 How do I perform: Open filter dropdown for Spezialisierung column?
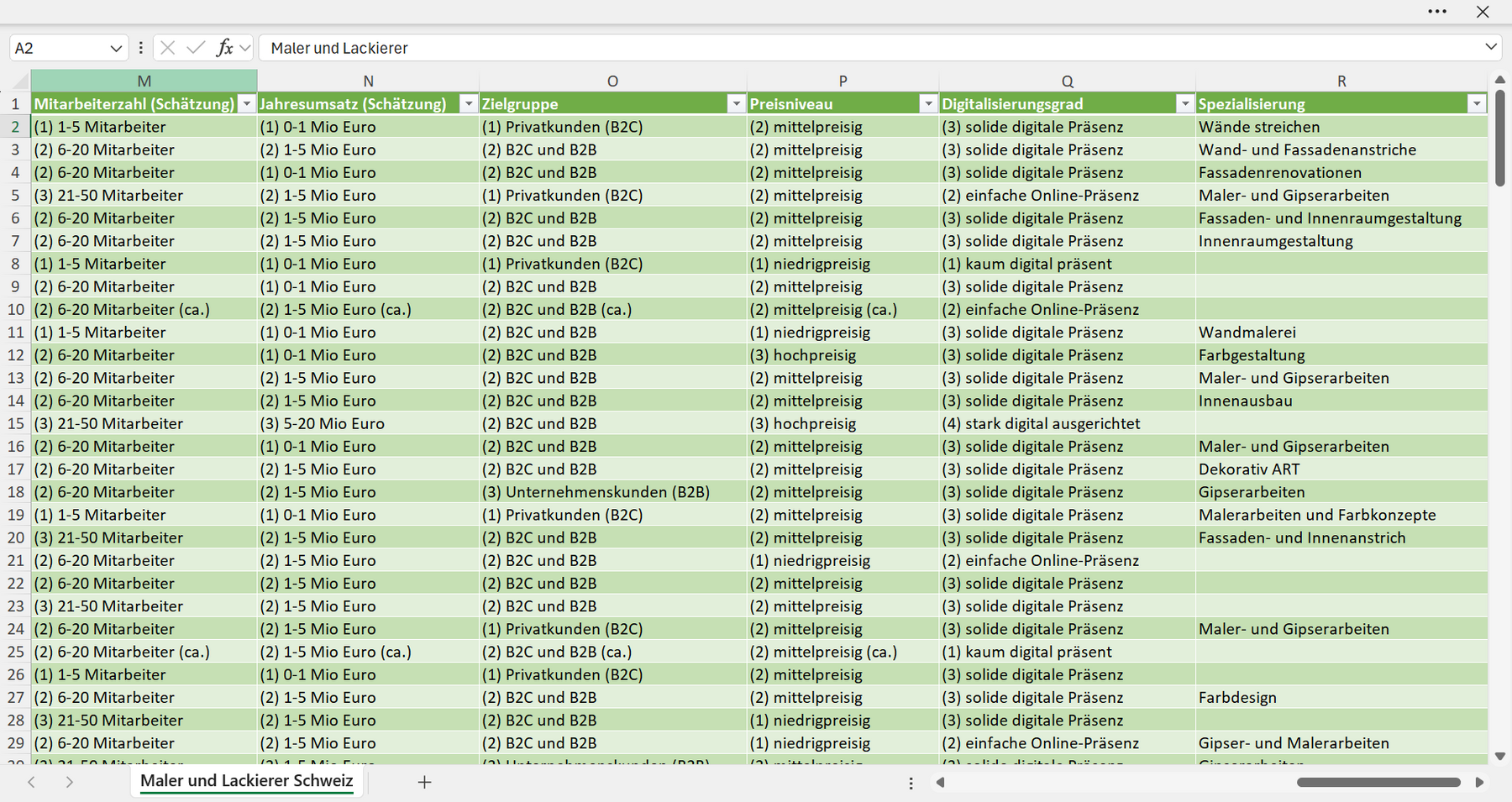click(1477, 104)
